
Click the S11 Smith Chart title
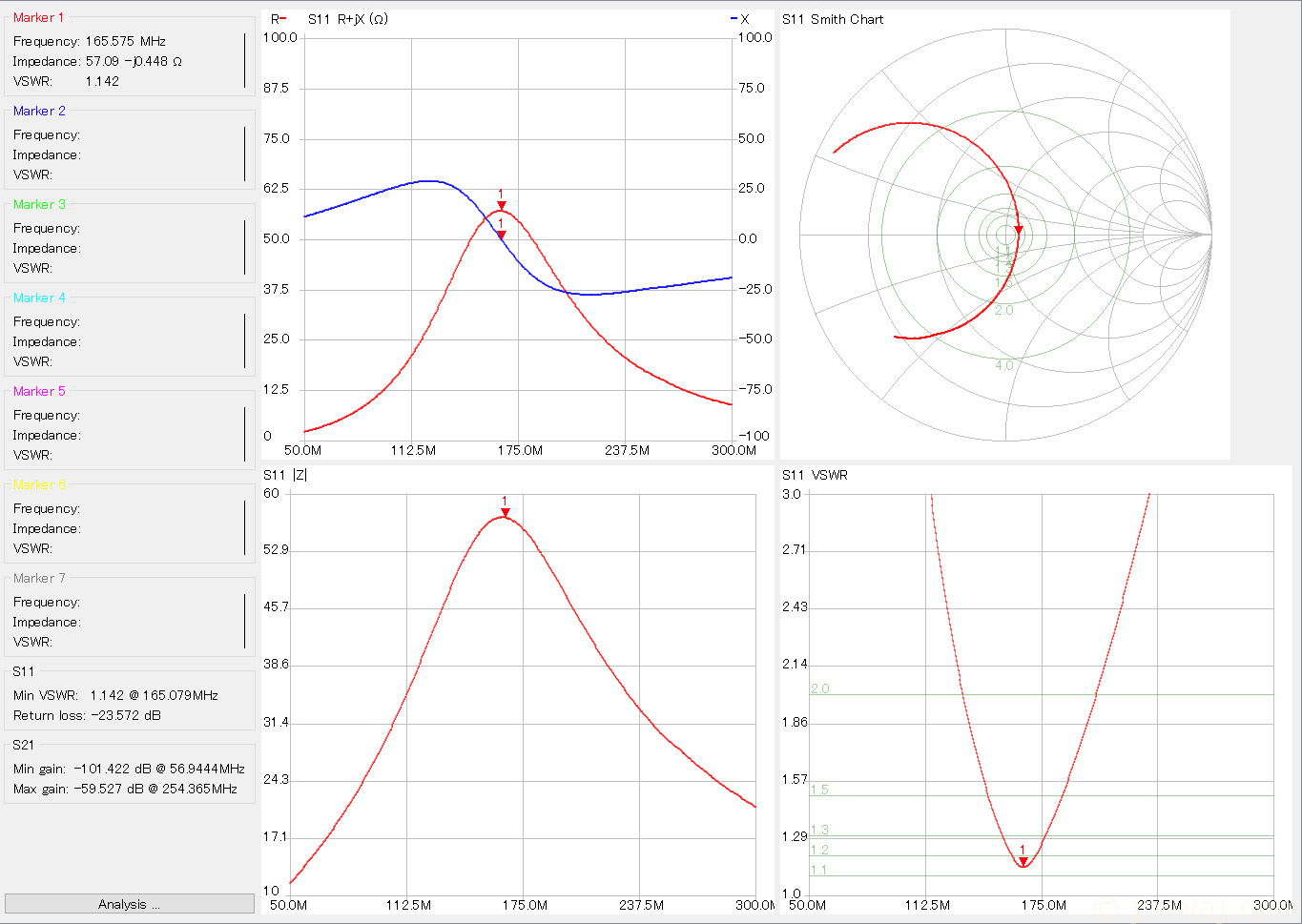pos(833,19)
